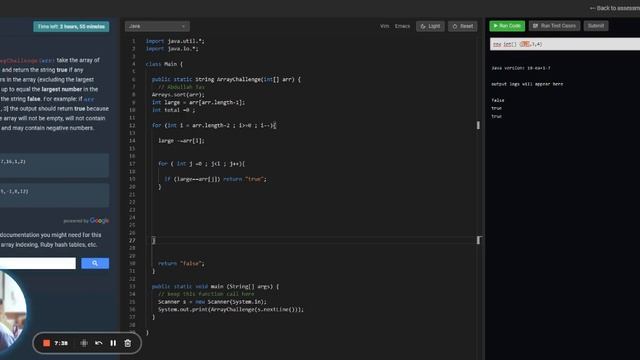Click the 'class Main {' line
Image resolution: width=640 pixels, height=360 pixels.
click(x=164, y=64)
